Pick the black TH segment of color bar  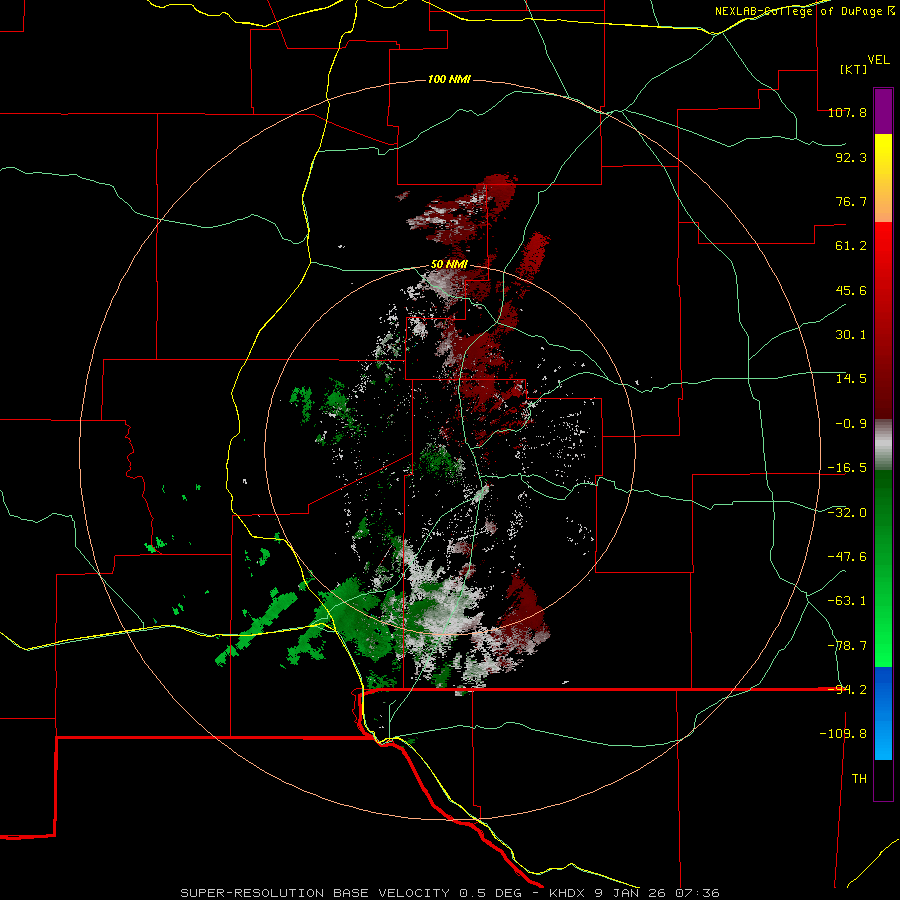pos(883,780)
